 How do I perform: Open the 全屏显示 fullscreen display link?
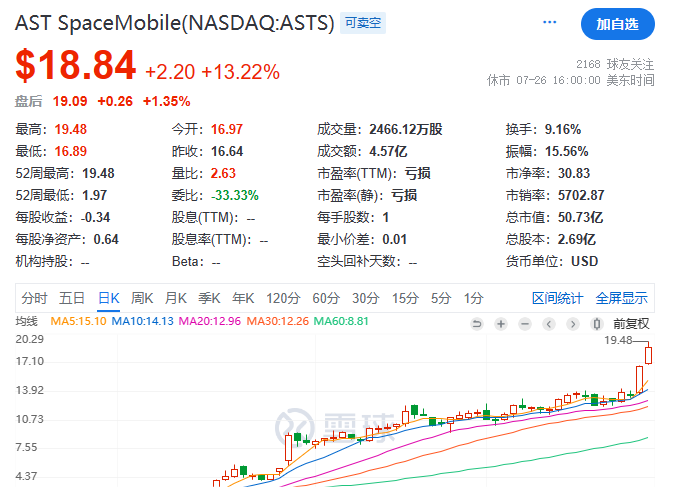621,298
